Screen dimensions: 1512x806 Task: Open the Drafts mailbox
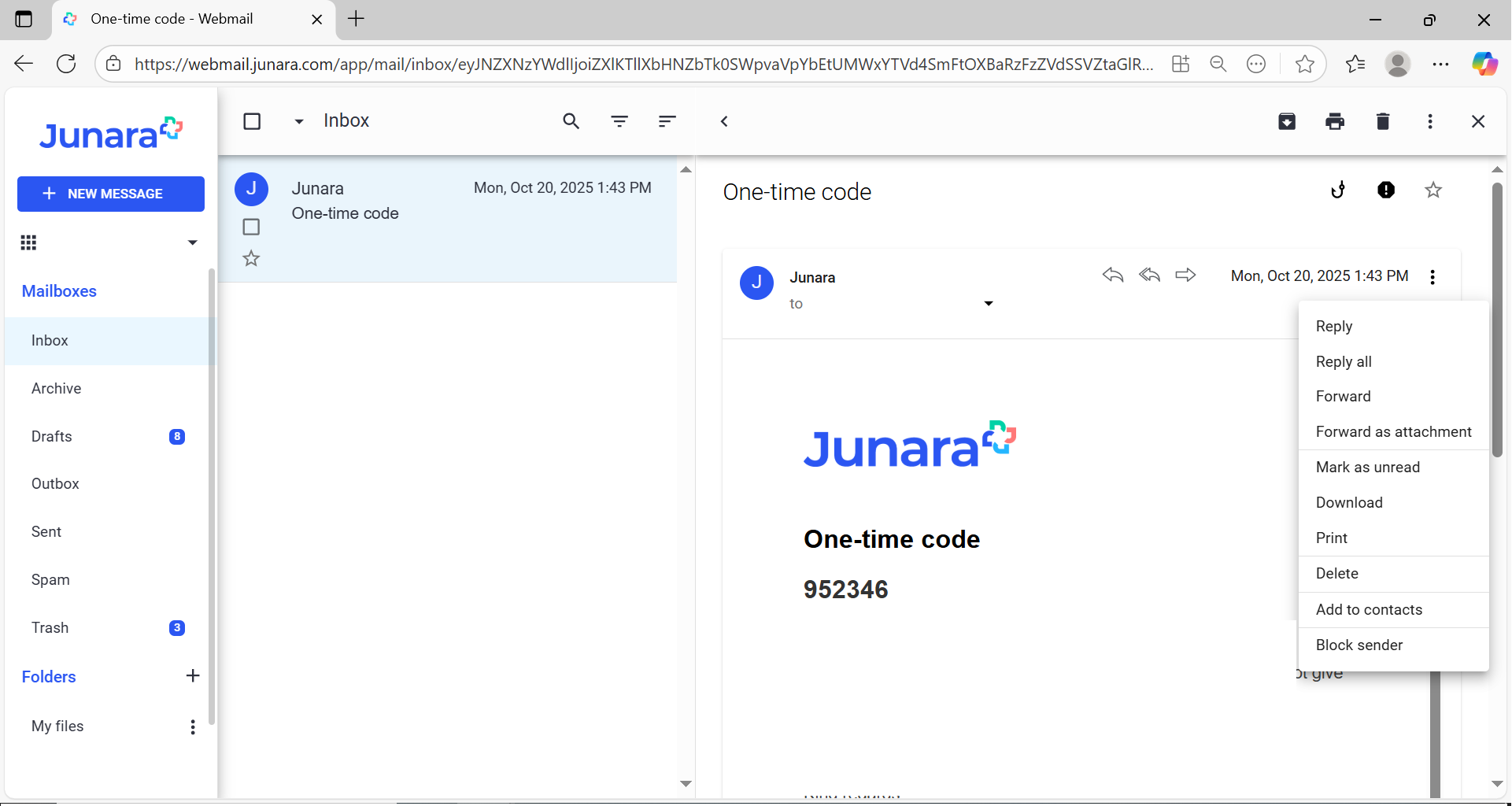click(107, 437)
